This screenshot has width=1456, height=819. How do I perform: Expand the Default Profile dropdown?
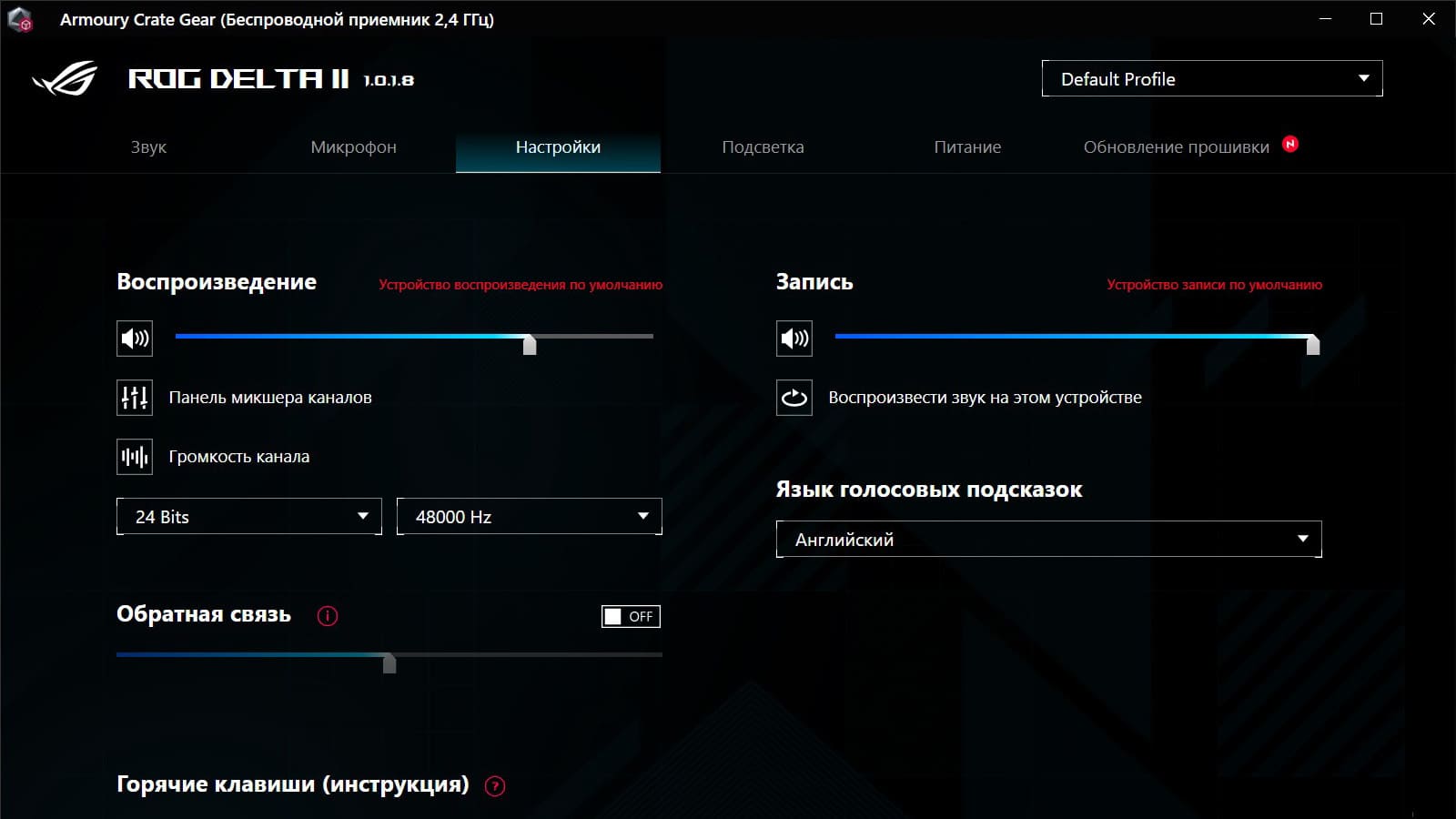point(1212,79)
